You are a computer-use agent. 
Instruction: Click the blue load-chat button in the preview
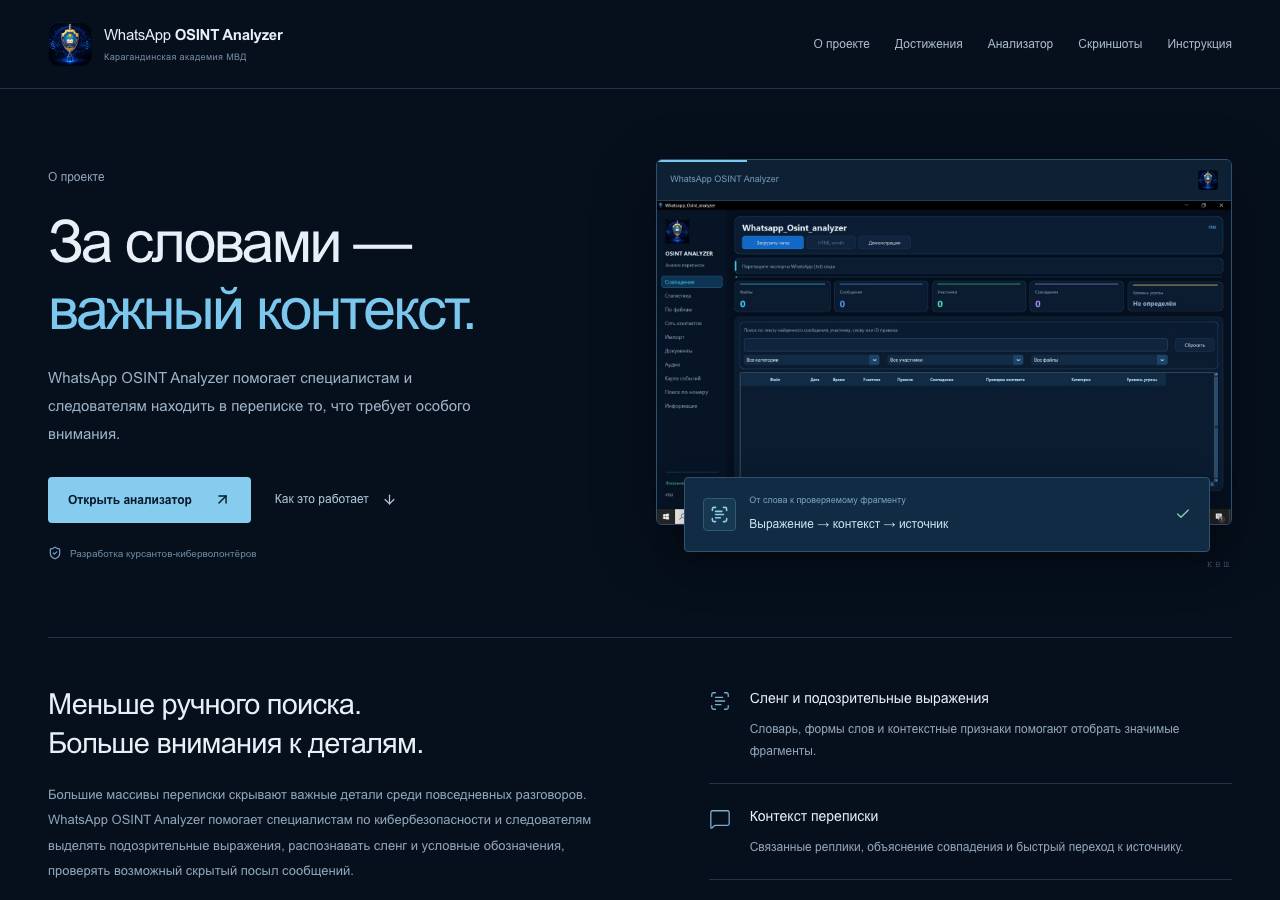click(x=773, y=243)
